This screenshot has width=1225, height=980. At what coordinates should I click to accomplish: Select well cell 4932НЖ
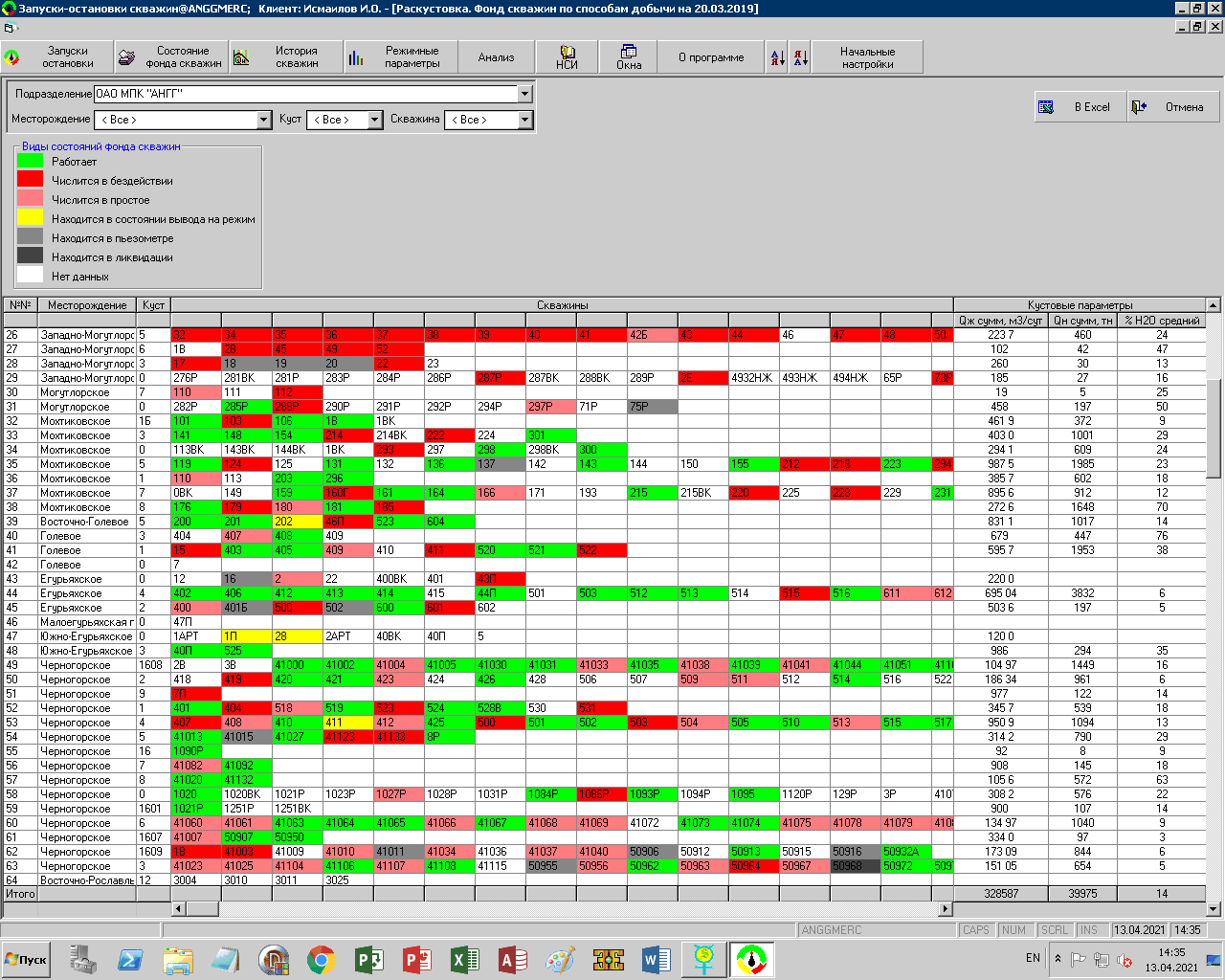[x=753, y=378]
